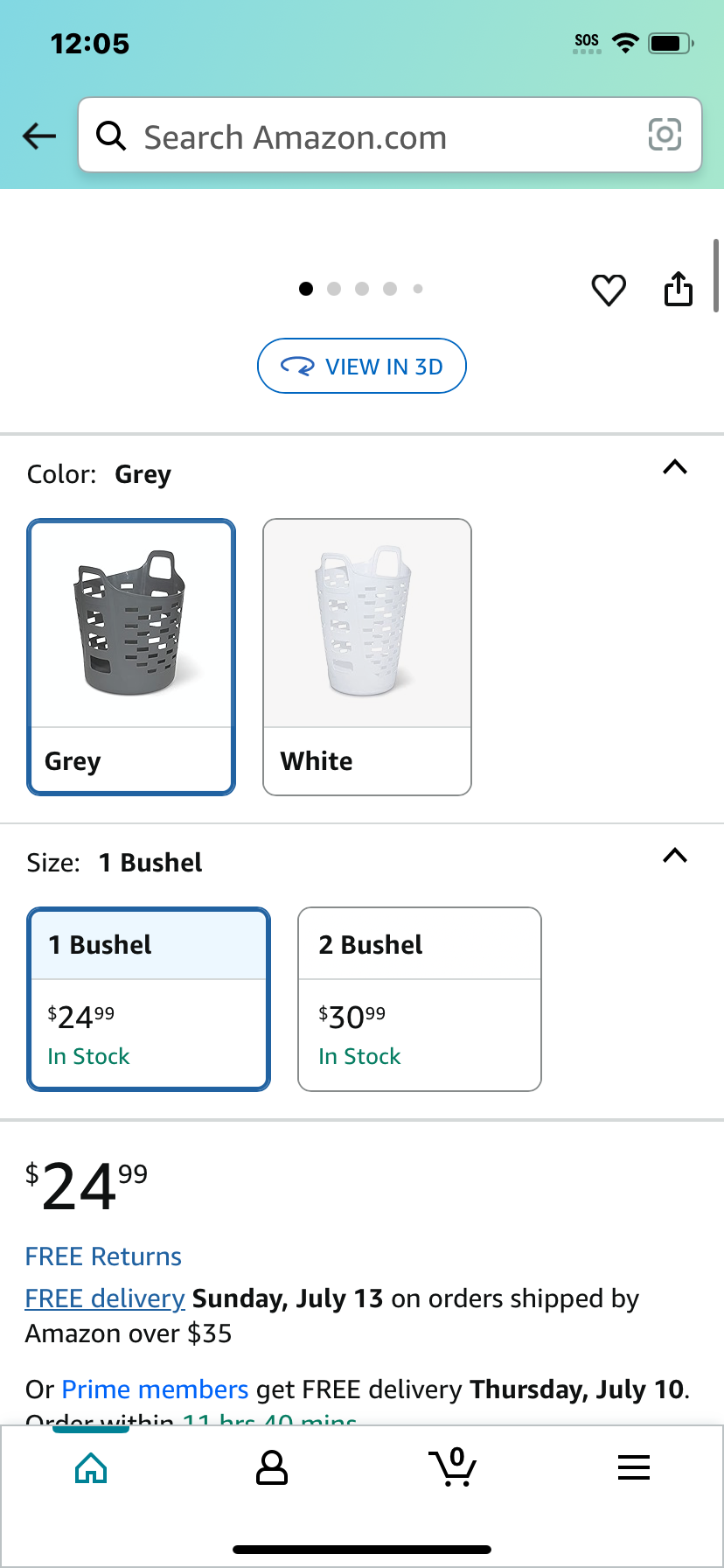Viewport: 724px width, 1568px height.
Task: Open hamburger menu icon
Action: coord(634,1467)
